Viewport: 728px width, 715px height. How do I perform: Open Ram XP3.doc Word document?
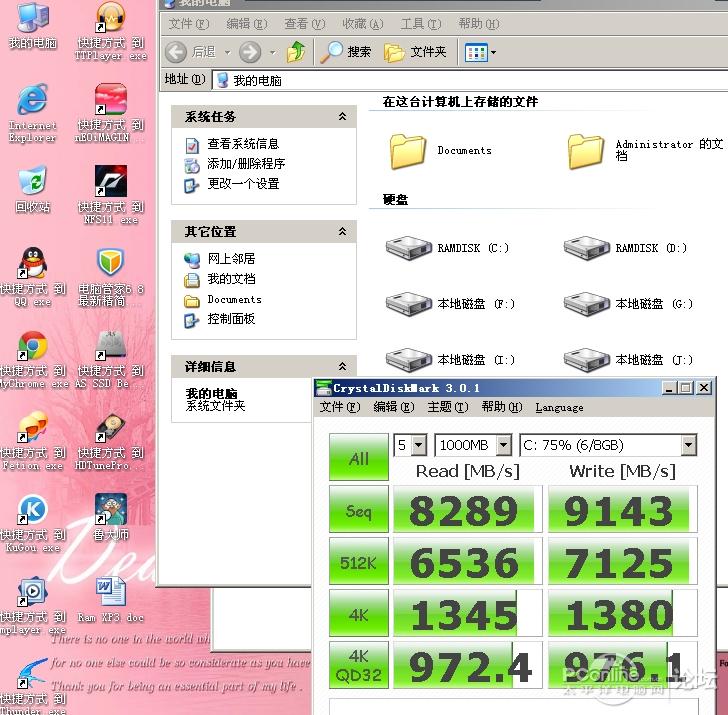pyautogui.click(x=110, y=592)
